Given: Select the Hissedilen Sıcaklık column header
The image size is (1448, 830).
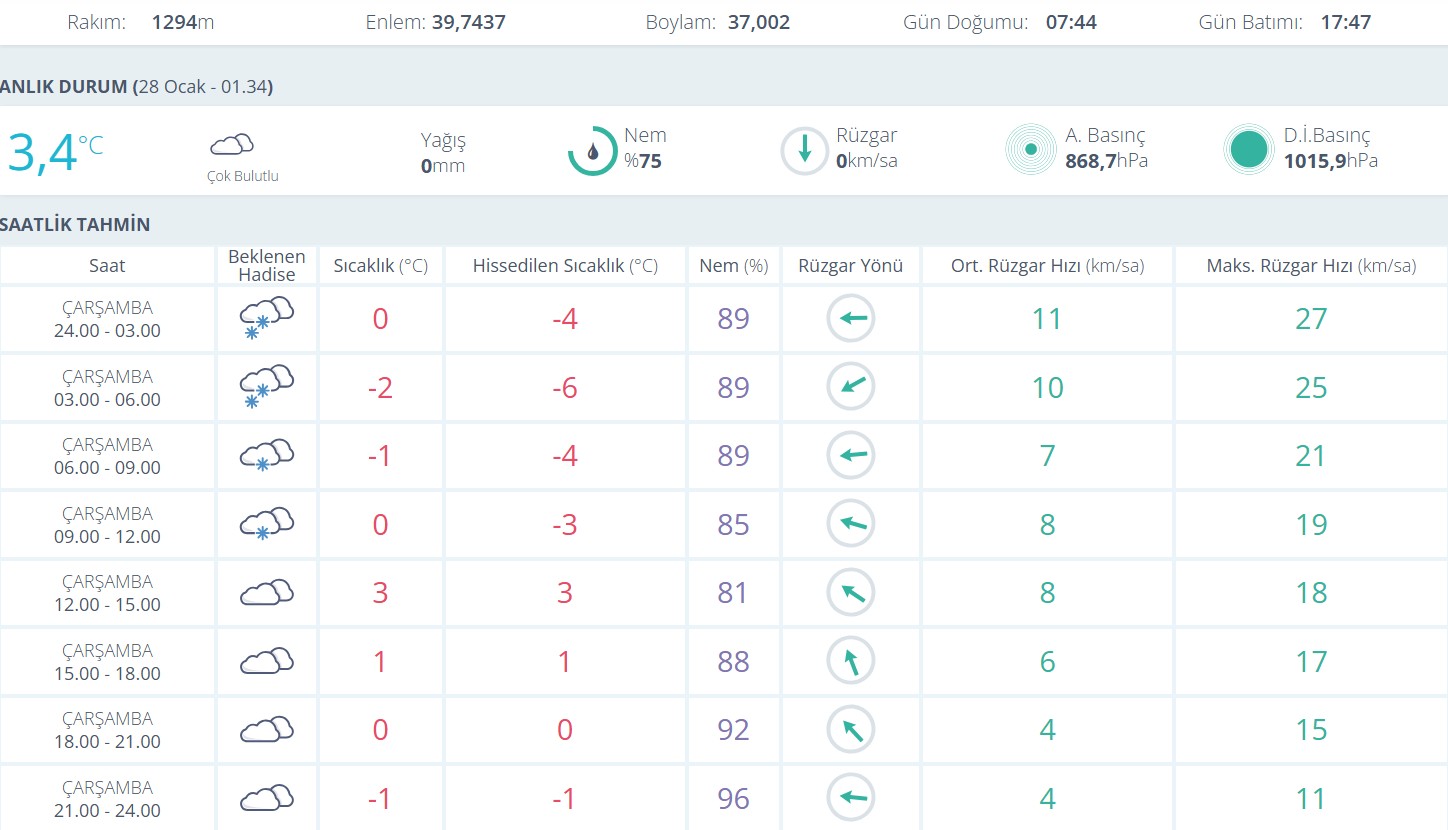Looking at the screenshot, I should [x=565, y=266].
